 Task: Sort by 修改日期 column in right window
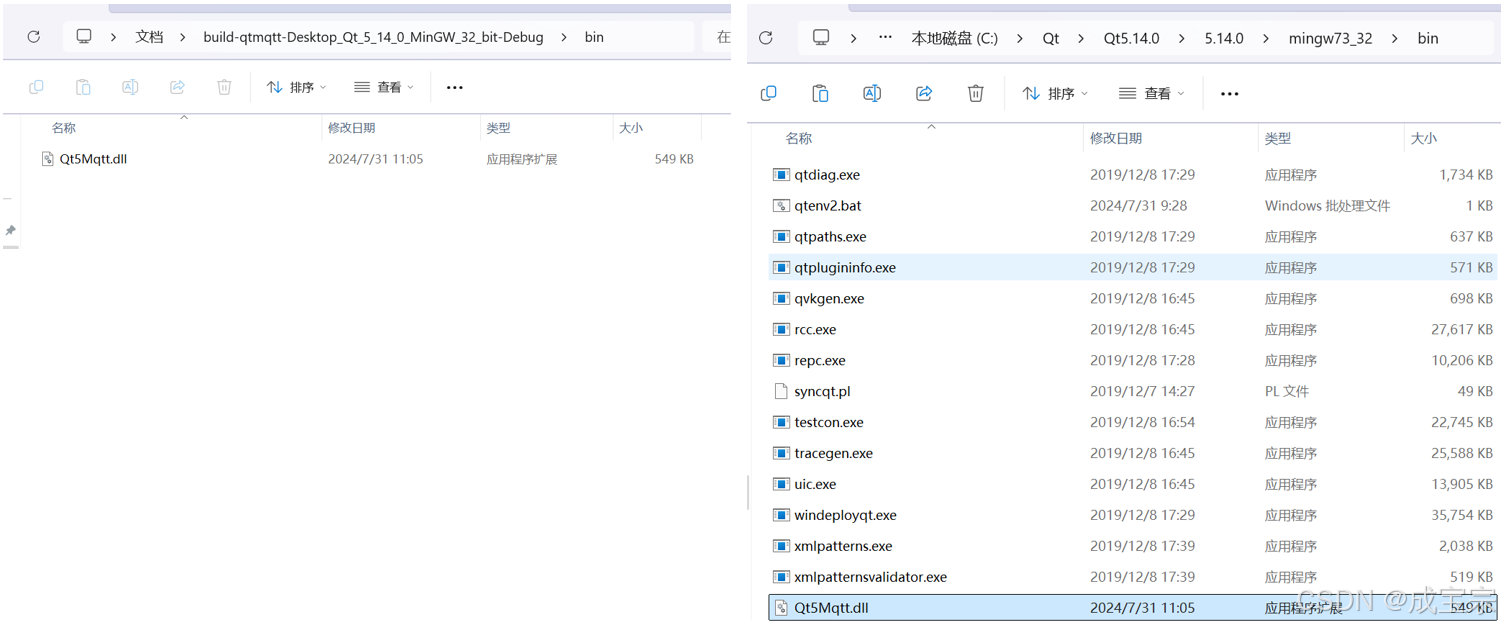1116,138
